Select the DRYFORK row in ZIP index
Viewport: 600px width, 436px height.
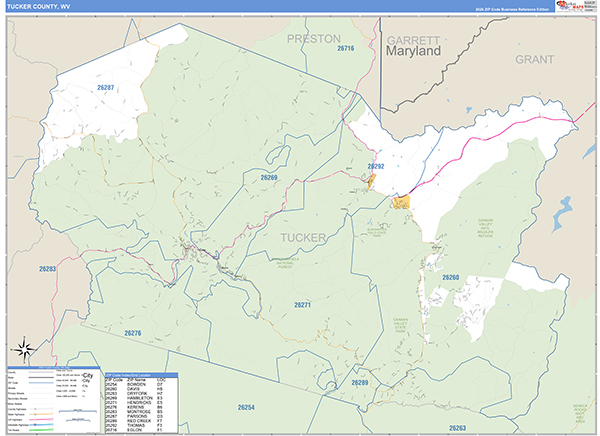[135, 394]
